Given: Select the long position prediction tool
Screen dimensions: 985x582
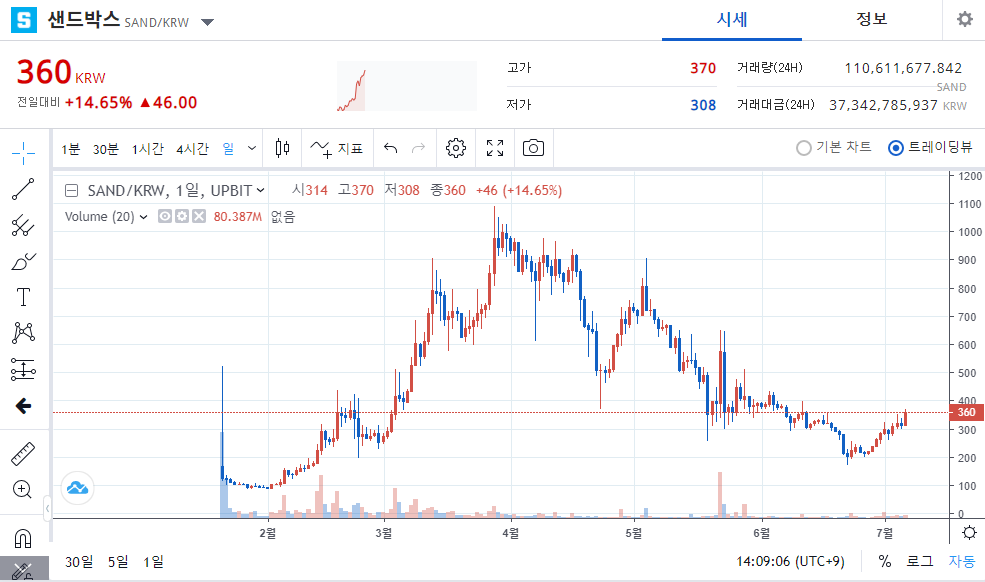Looking at the screenshot, I should tap(23, 370).
